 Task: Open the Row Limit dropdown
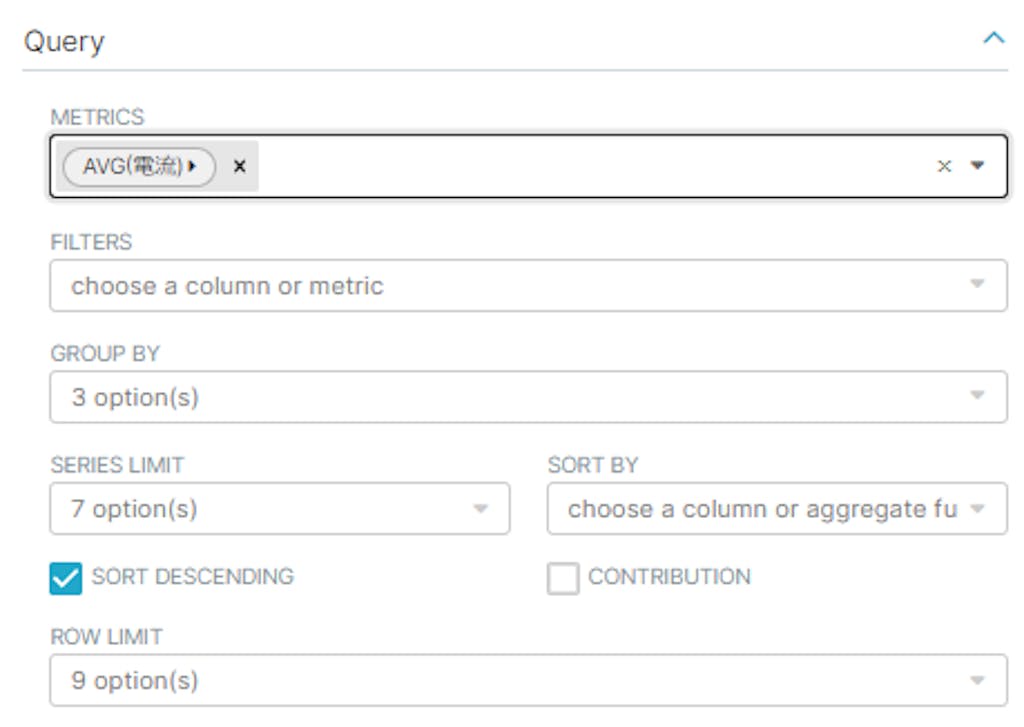point(500,681)
